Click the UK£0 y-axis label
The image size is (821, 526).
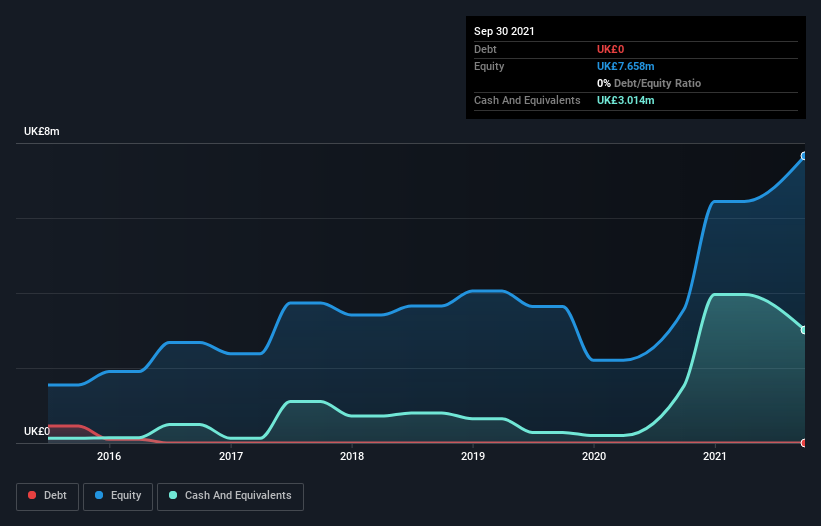[x=37, y=431]
